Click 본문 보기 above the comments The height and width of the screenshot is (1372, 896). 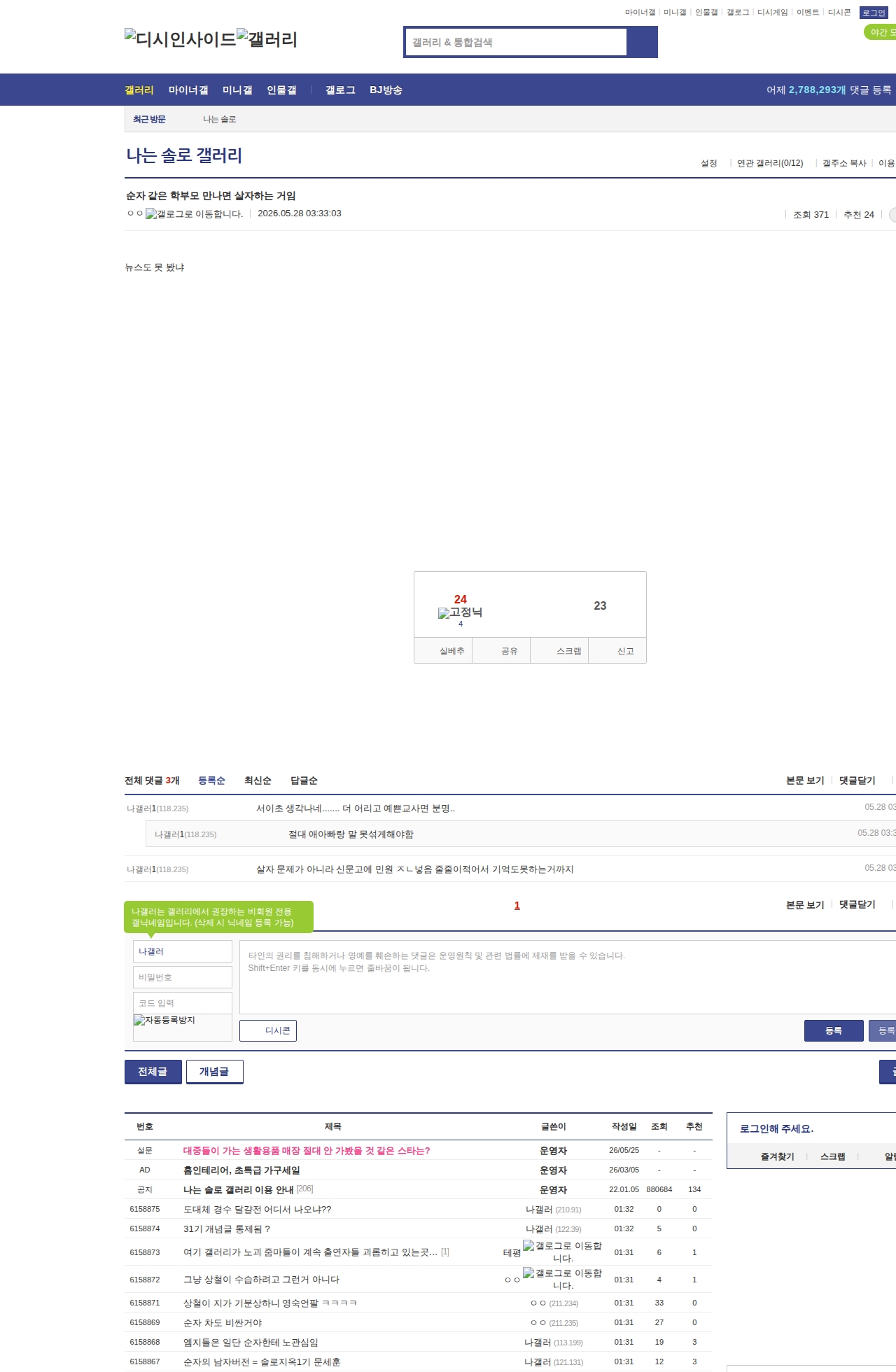click(805, 780)
